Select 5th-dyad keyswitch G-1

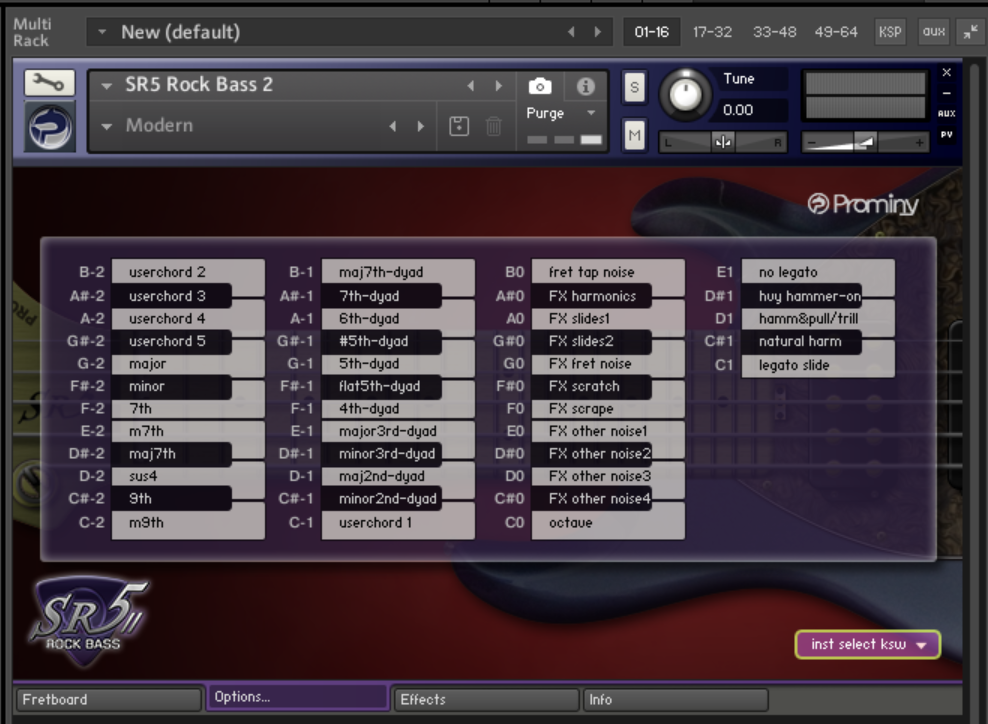[398, 364]
